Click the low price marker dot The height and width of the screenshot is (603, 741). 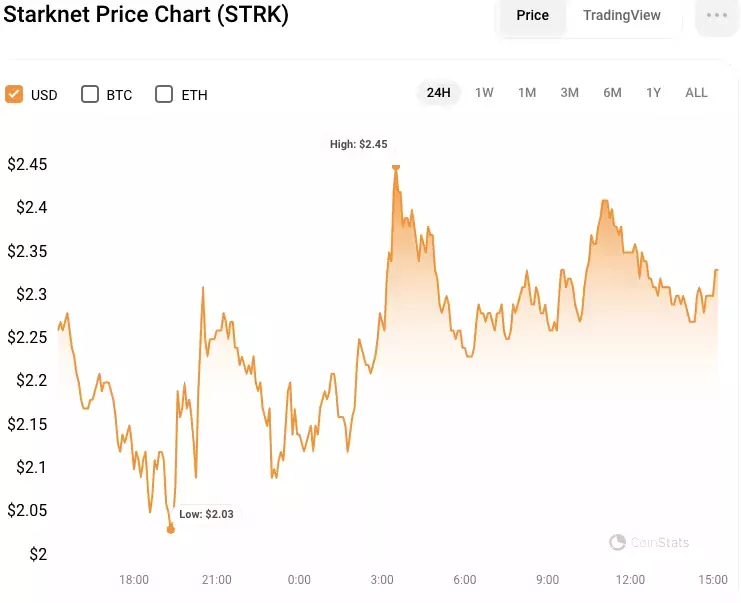171,529
